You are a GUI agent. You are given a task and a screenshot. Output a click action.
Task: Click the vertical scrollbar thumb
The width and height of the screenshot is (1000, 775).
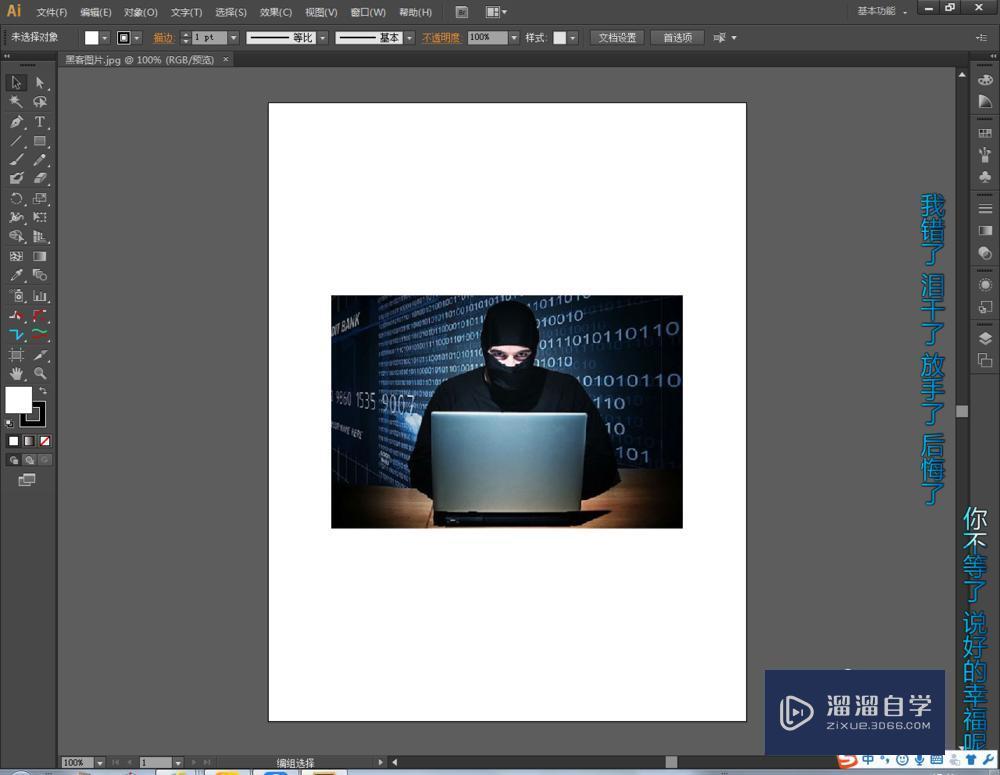pos(962,411)
